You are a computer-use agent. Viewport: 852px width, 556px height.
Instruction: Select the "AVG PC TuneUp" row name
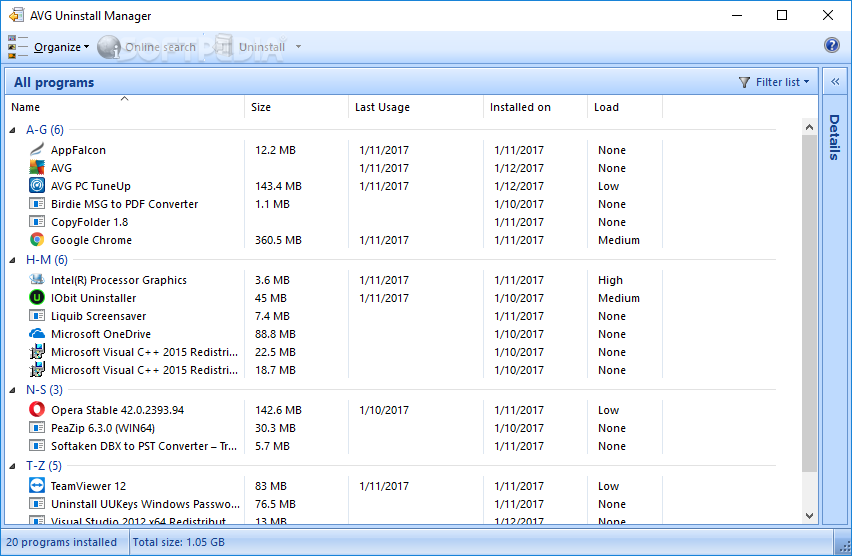tap(91, 186)
